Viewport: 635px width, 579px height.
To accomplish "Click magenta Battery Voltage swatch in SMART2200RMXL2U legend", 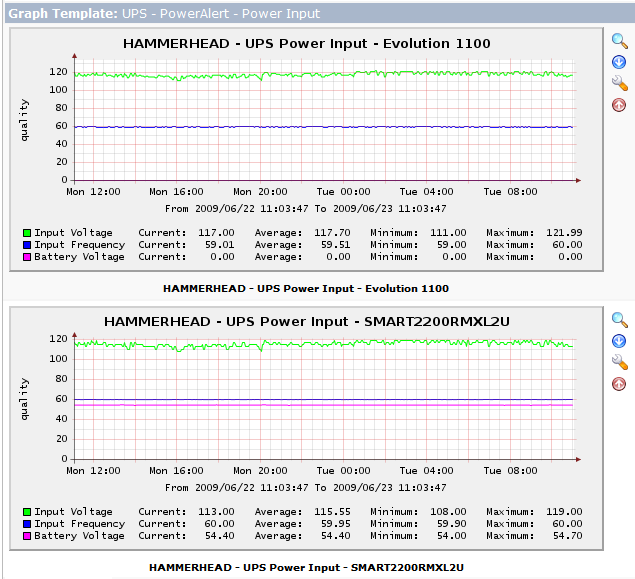I will (27, 536).
